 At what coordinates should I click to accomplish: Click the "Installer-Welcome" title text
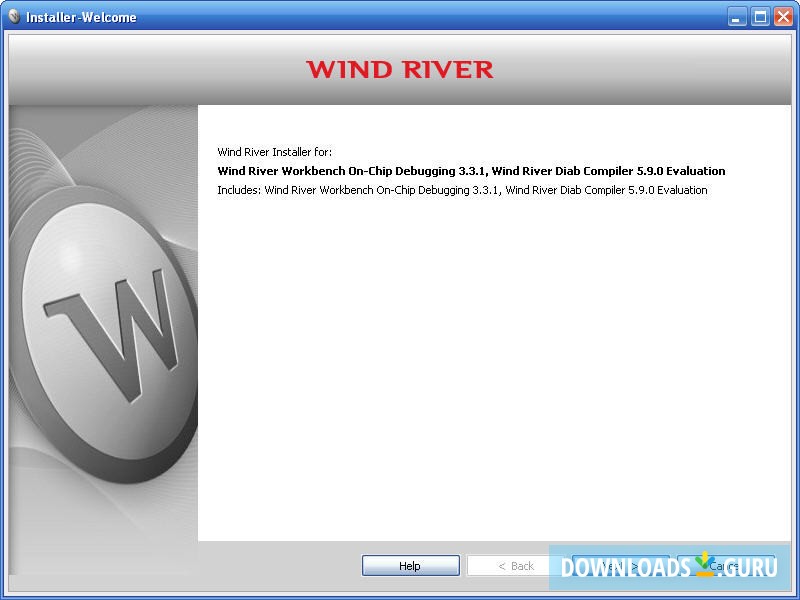tap(81, 17)
